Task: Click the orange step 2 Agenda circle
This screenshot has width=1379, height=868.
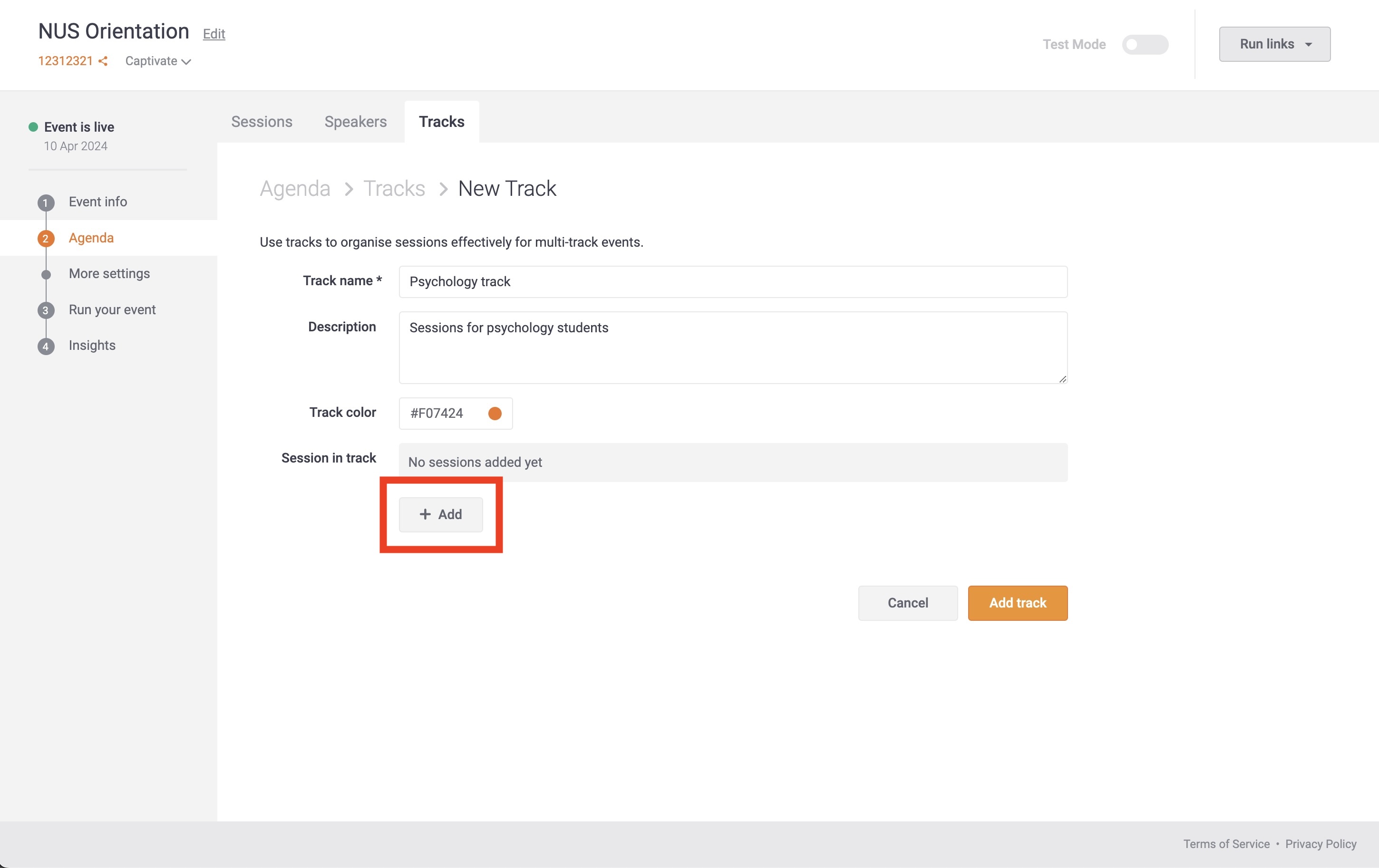Action: pyautogui.click(x=46, y=238)
